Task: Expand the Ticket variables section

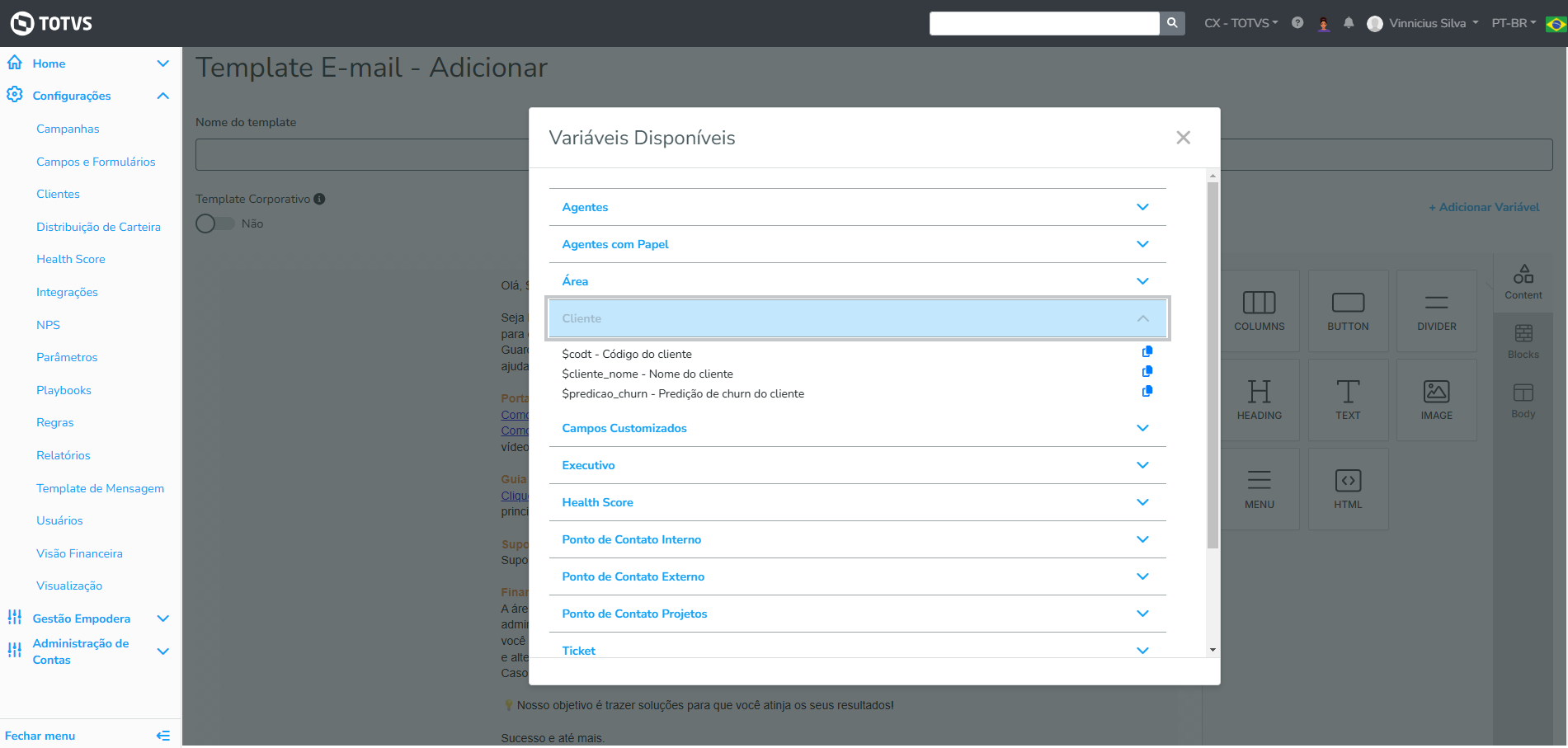Action: [858, 646]
